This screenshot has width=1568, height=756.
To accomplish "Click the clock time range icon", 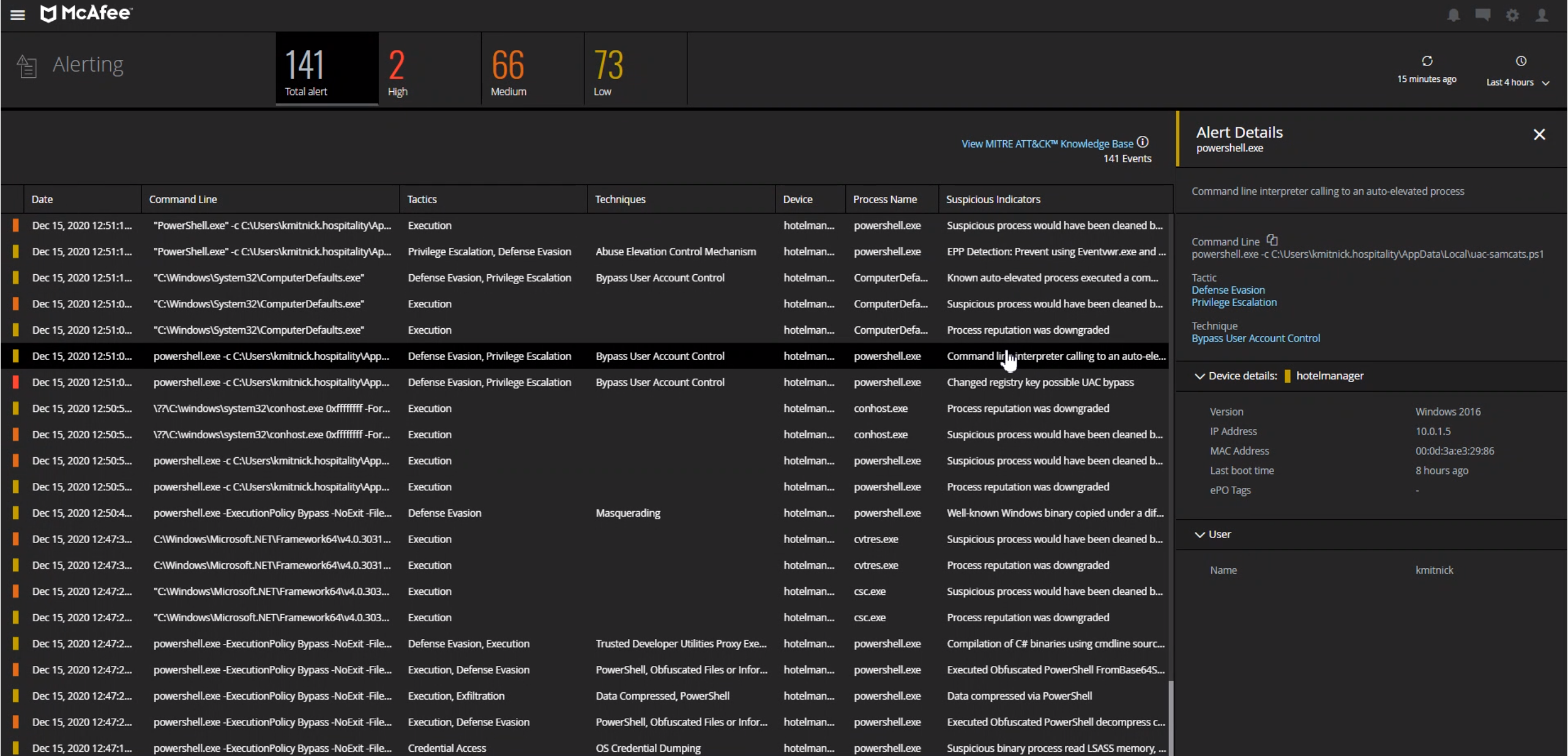I will coord(1521,61).
